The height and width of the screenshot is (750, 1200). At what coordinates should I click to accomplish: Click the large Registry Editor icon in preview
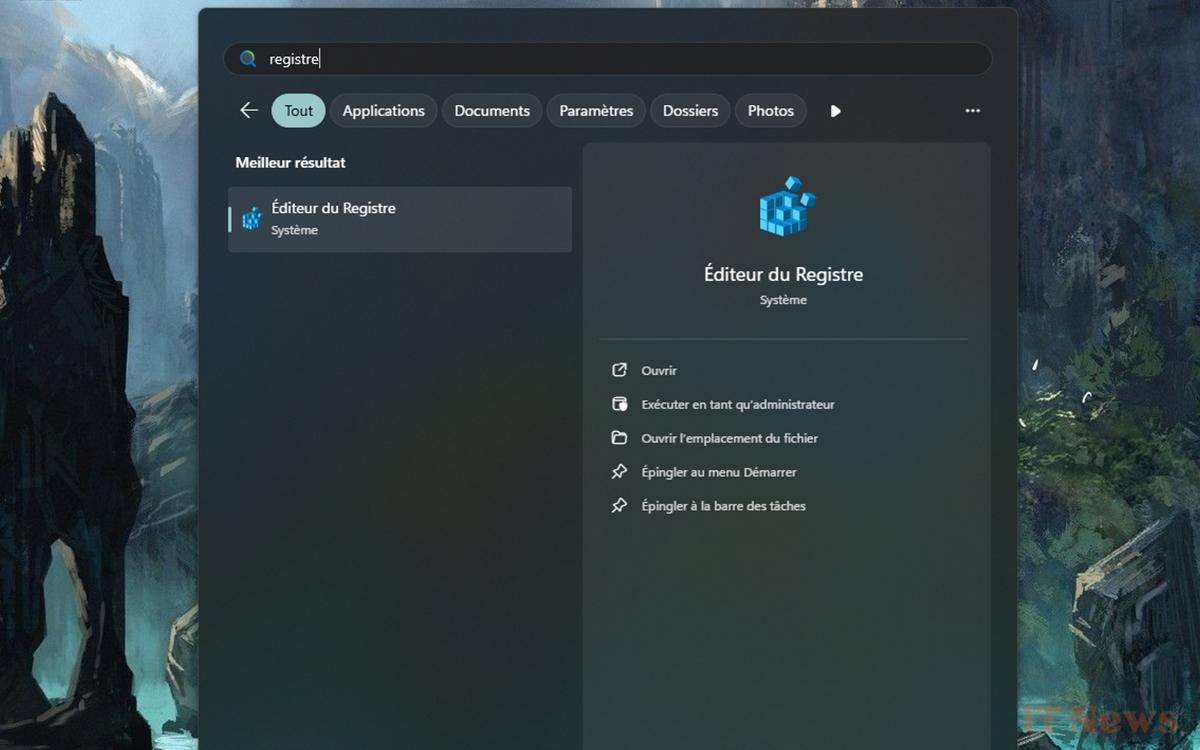(786, 206)
